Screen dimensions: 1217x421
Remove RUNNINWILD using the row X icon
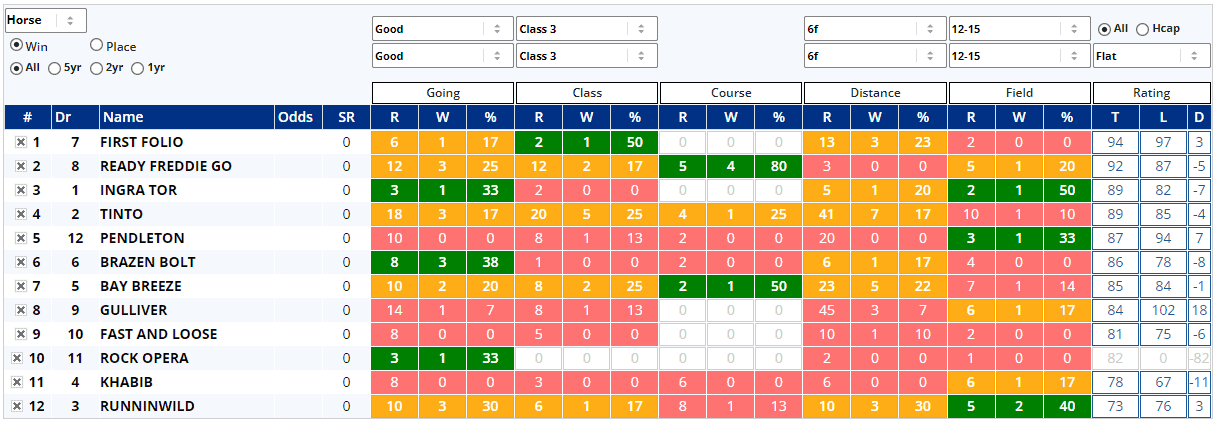tap(17, 407)
